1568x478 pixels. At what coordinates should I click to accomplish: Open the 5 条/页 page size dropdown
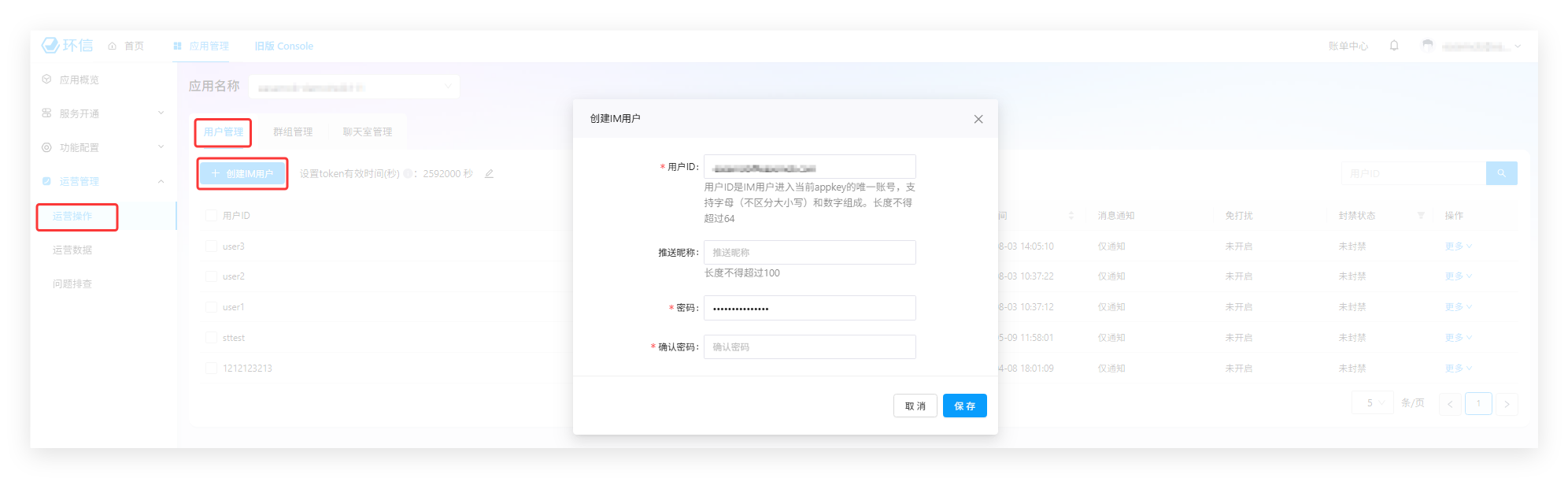pyautogui.click(x=1374, y=403)
